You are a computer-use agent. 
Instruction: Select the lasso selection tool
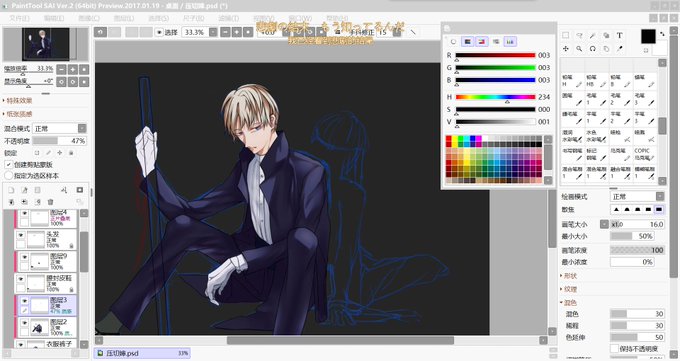pyautogui.click(x=579, y=36)
